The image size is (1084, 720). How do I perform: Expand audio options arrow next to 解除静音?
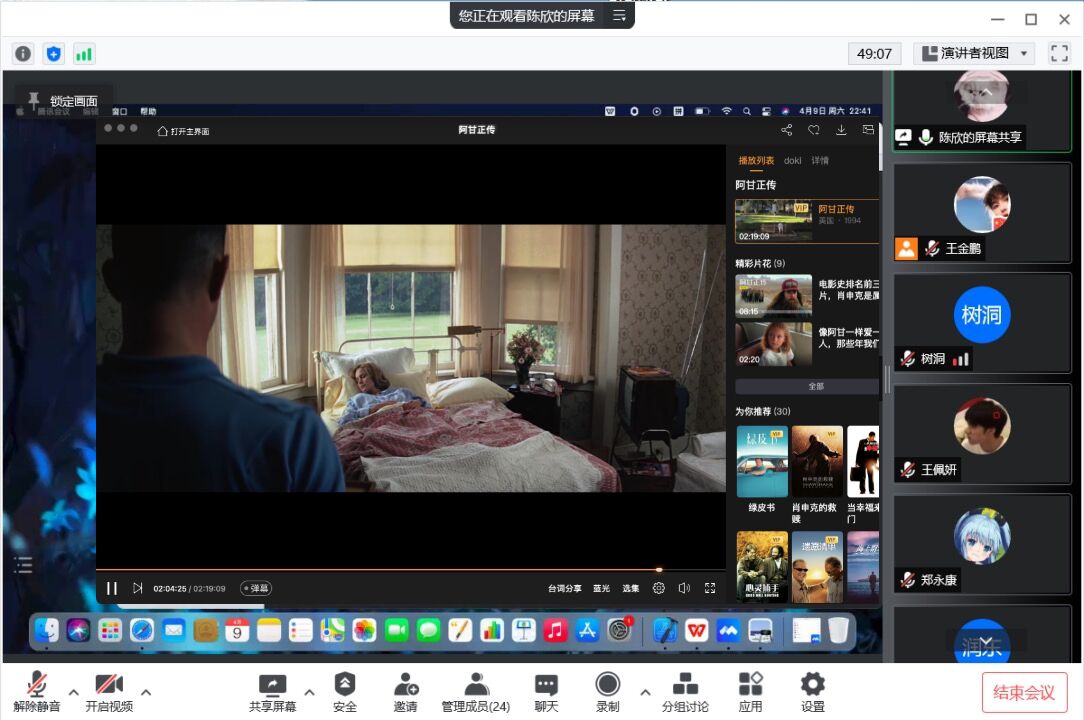click(73, 692)
